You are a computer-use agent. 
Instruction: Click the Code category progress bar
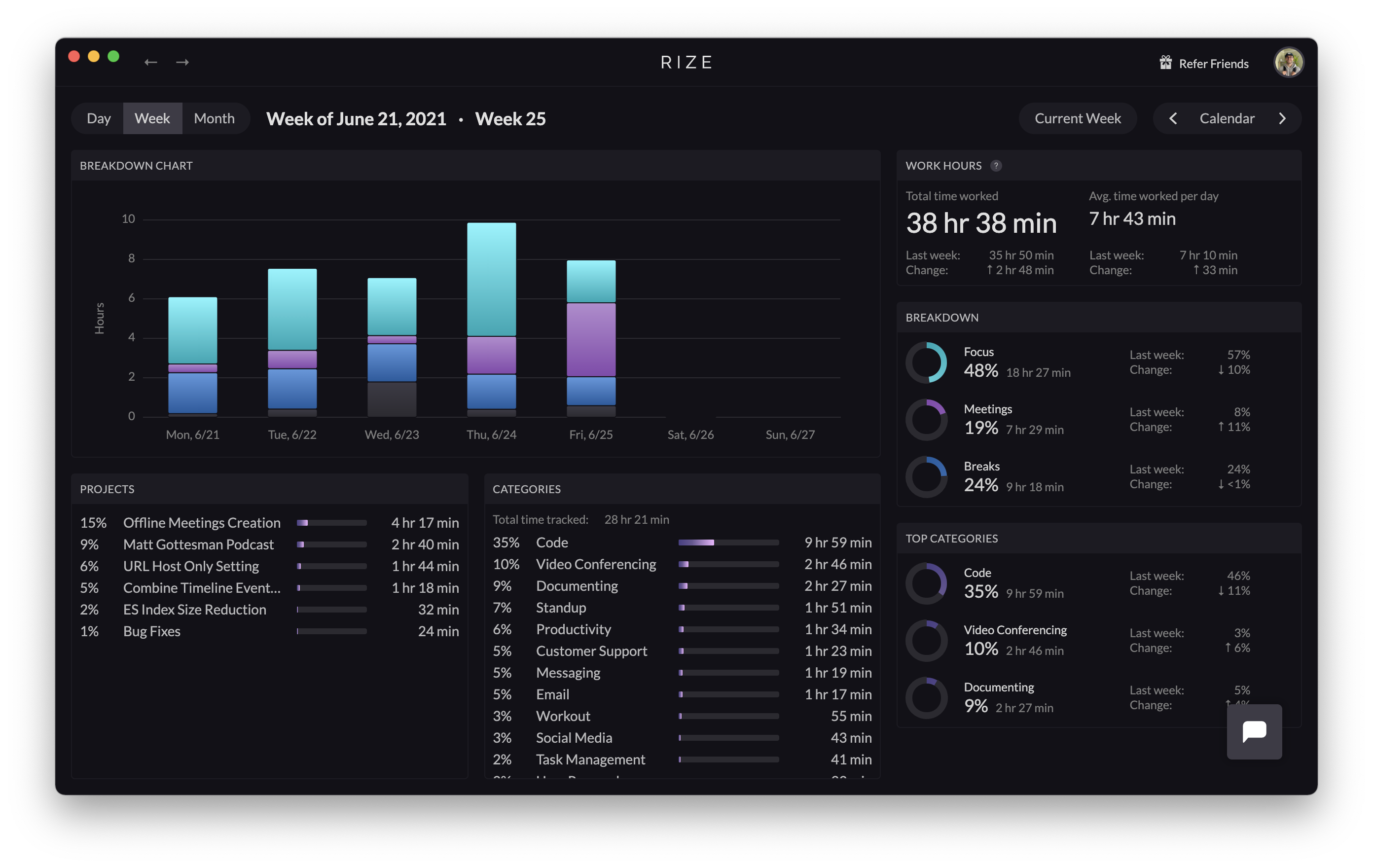[x=728, y=542]
